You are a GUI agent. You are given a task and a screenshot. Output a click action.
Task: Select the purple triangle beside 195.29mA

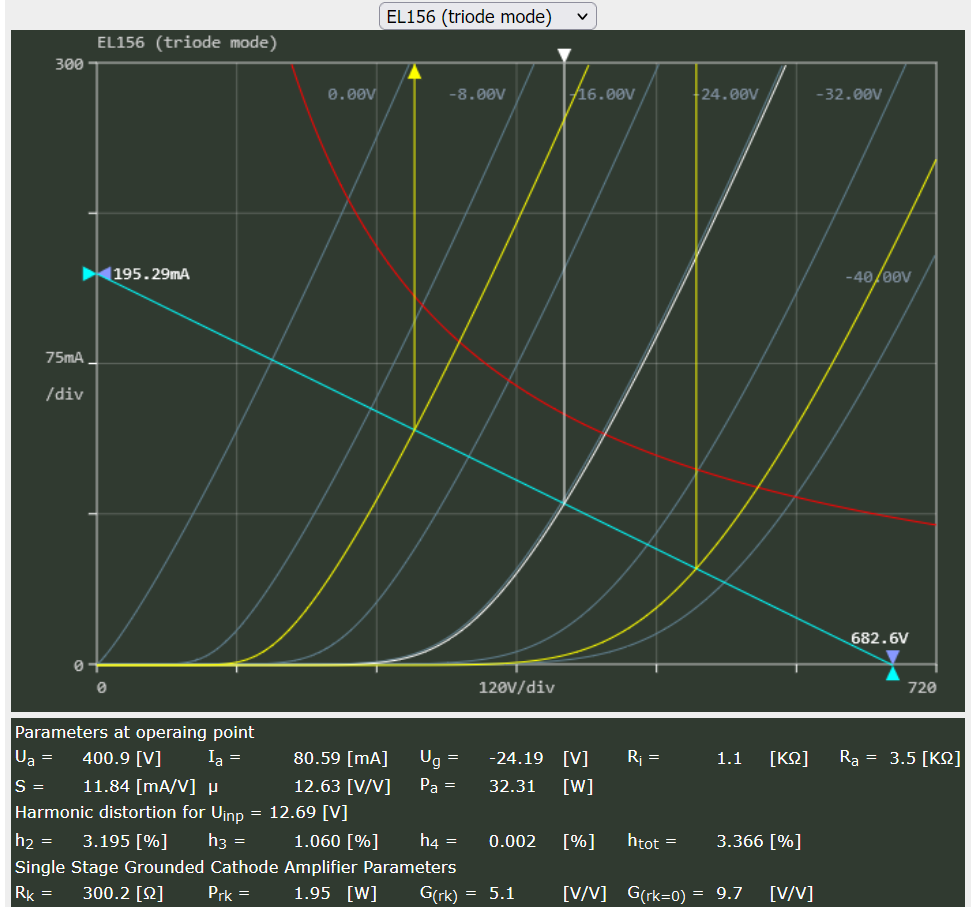pos(104,273)
